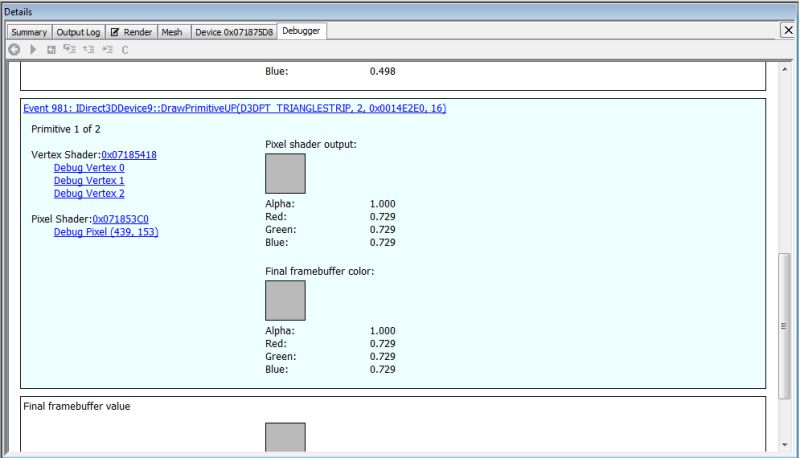Click the 'Pixel shader output:' label
The image size is (800, 458).
(x=311, y=144)
